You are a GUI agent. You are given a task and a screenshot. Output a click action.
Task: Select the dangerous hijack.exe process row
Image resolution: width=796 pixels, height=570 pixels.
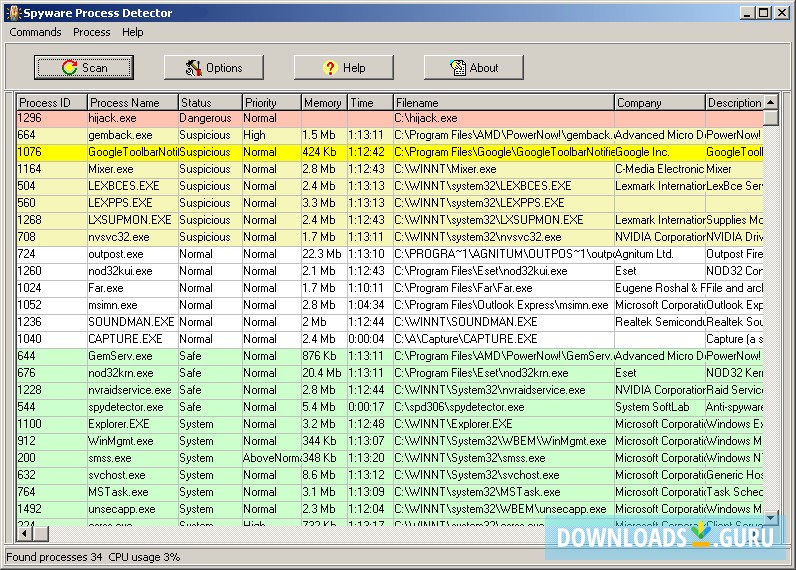click(x=112, y=119)
